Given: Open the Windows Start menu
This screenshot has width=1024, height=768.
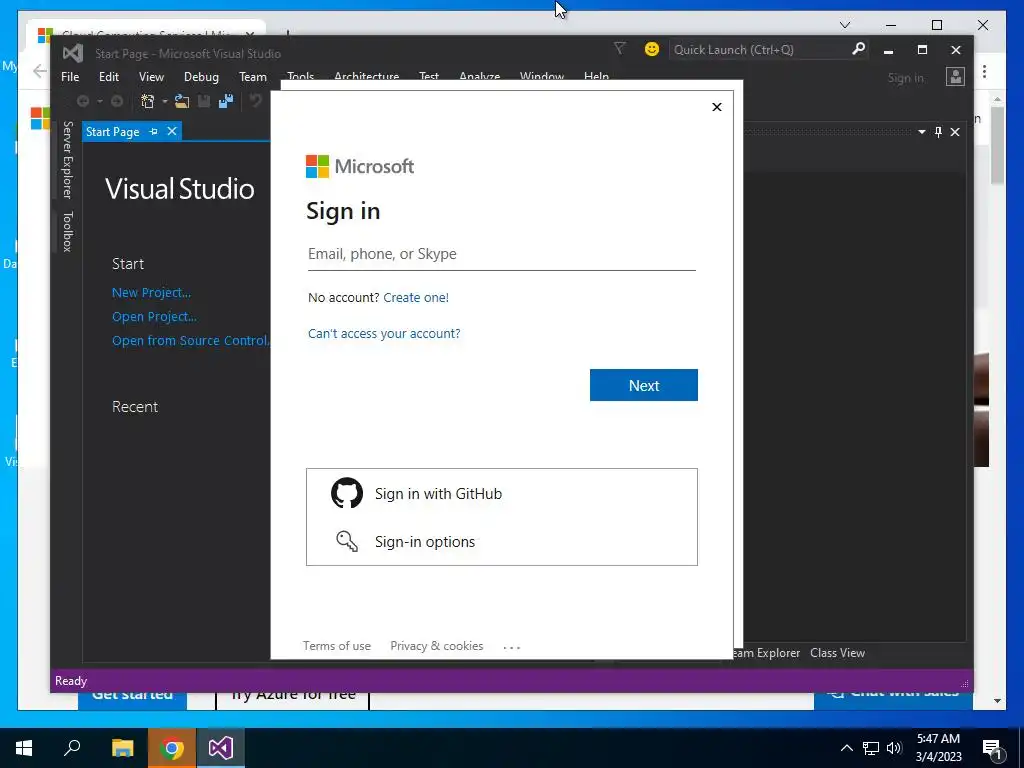Looking at the screenshot, I should pyautogui.click(x=24, y=748).
